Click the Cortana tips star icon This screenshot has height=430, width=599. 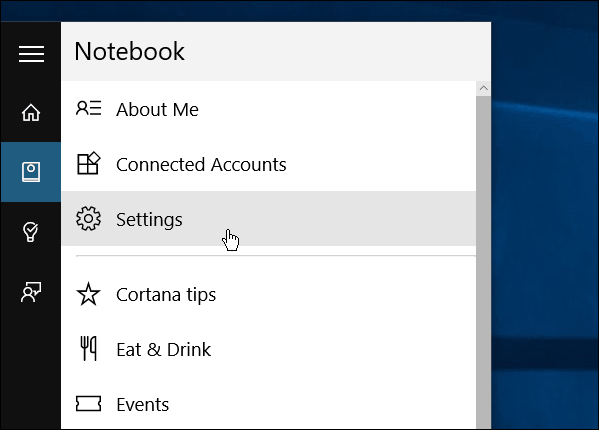pos(88,294)
